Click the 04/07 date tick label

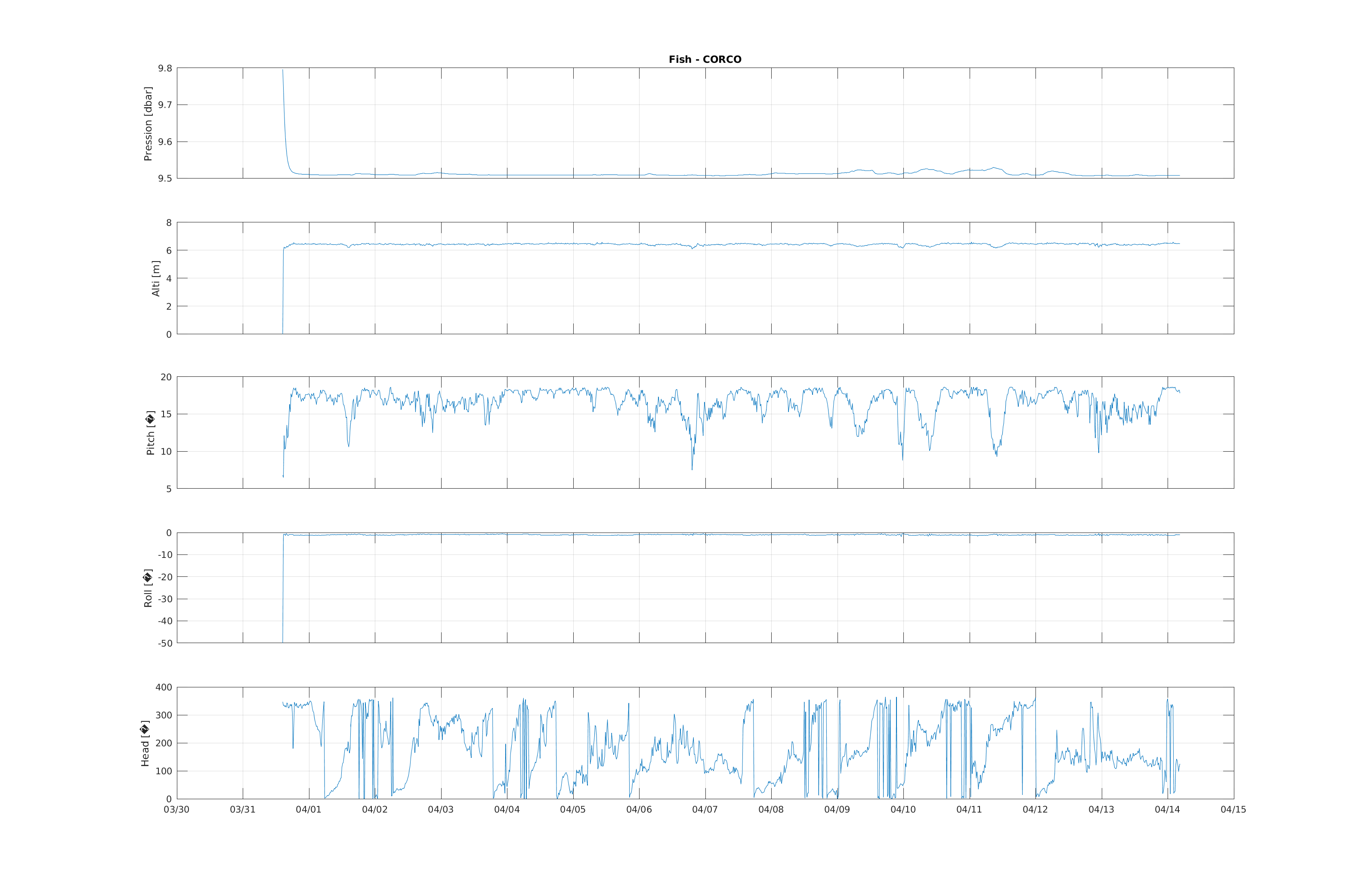click(x=705, y=810)
